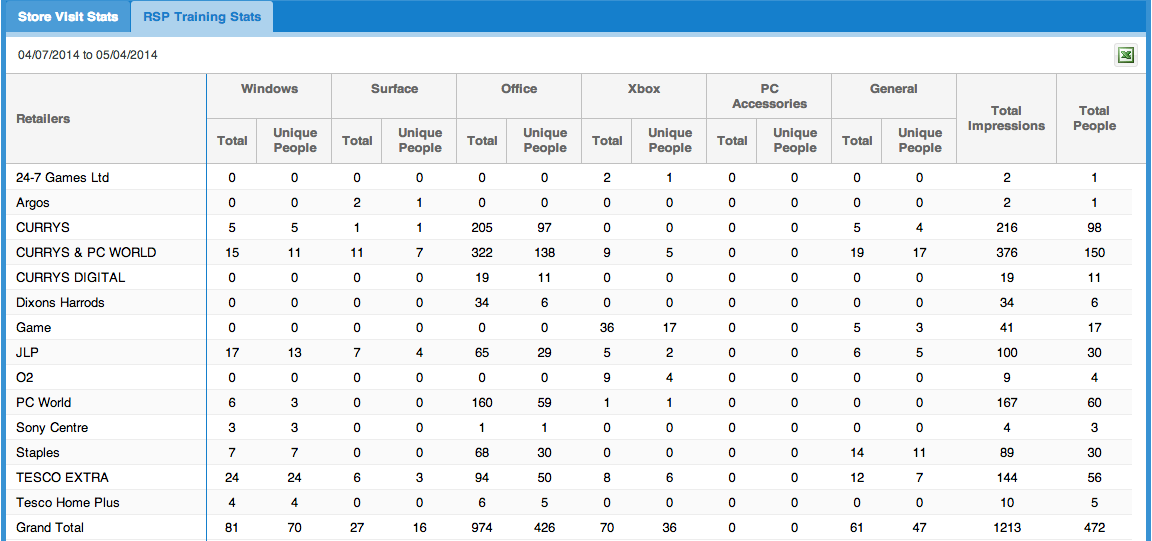Click the Retailers column header
Screen dimensions: 1152x541
[43, 119]
